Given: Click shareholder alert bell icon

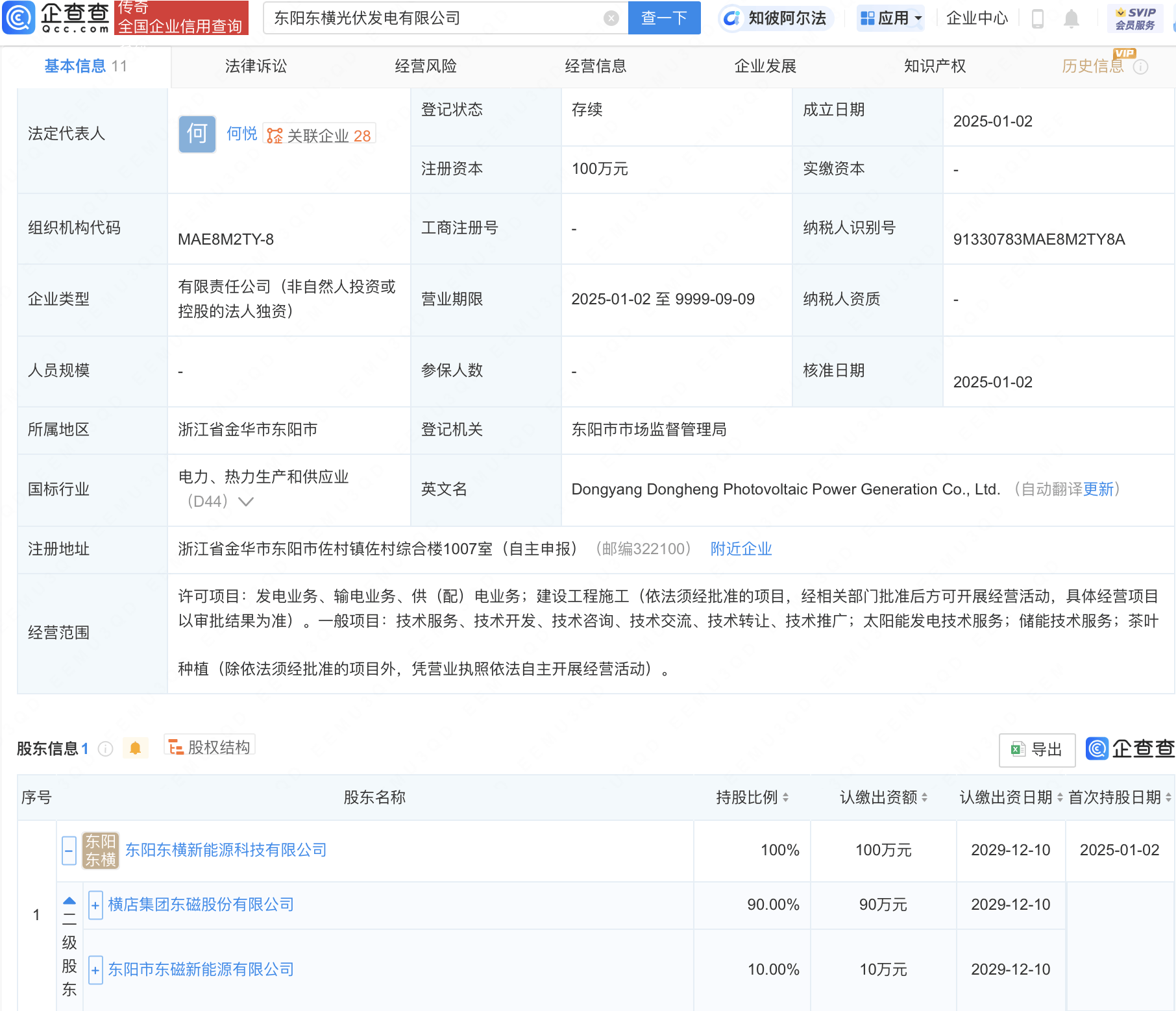Looking at the screenshot, I should pos(135,748).
